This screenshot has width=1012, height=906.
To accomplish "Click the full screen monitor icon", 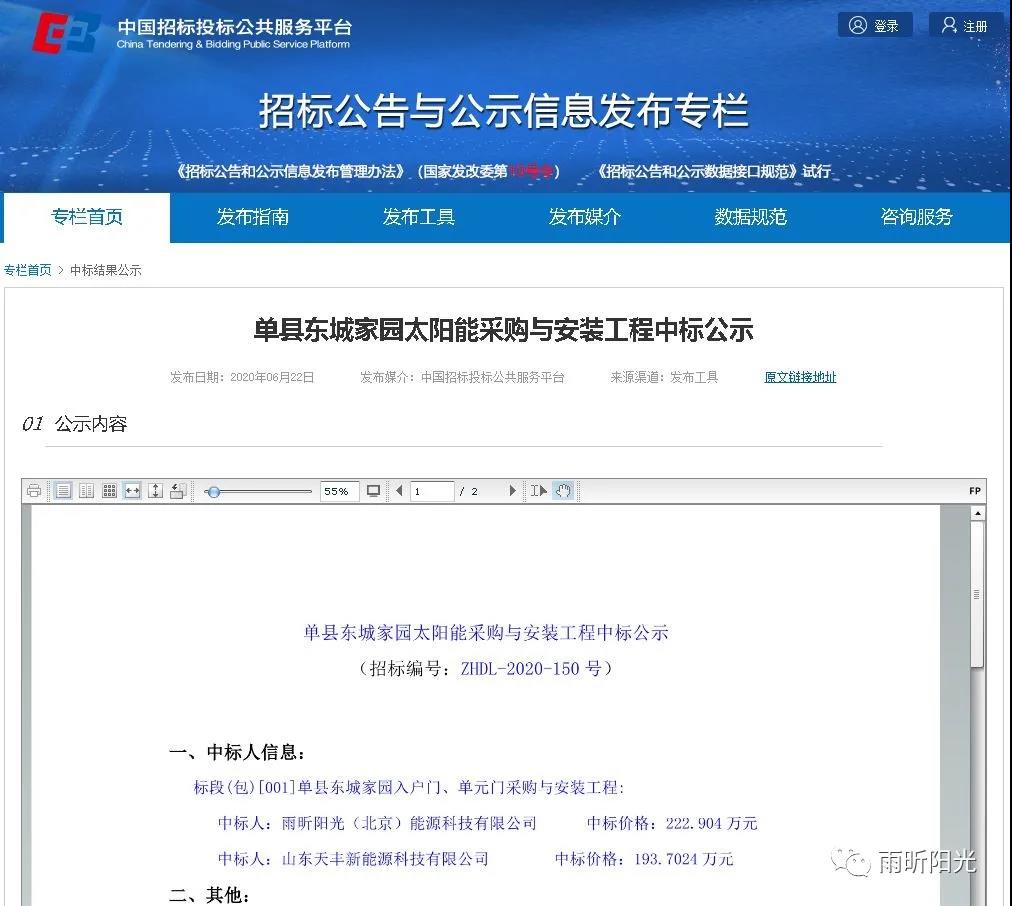I will (x=373, y=491).
